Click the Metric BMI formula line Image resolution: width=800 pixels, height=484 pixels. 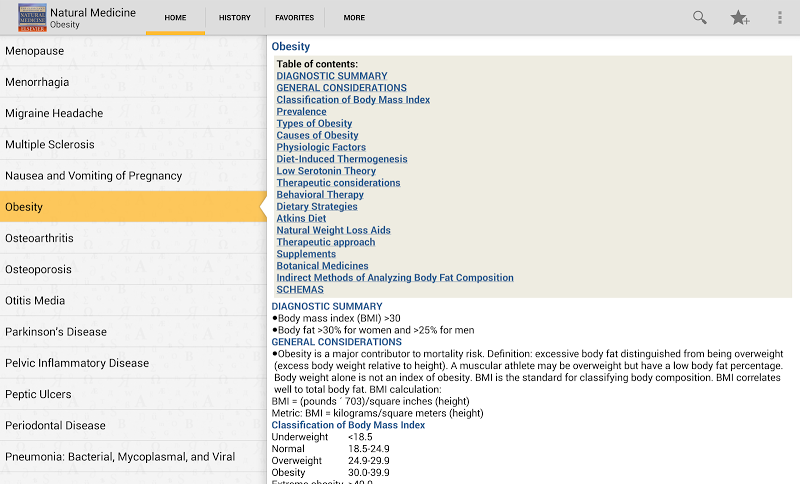377,413
